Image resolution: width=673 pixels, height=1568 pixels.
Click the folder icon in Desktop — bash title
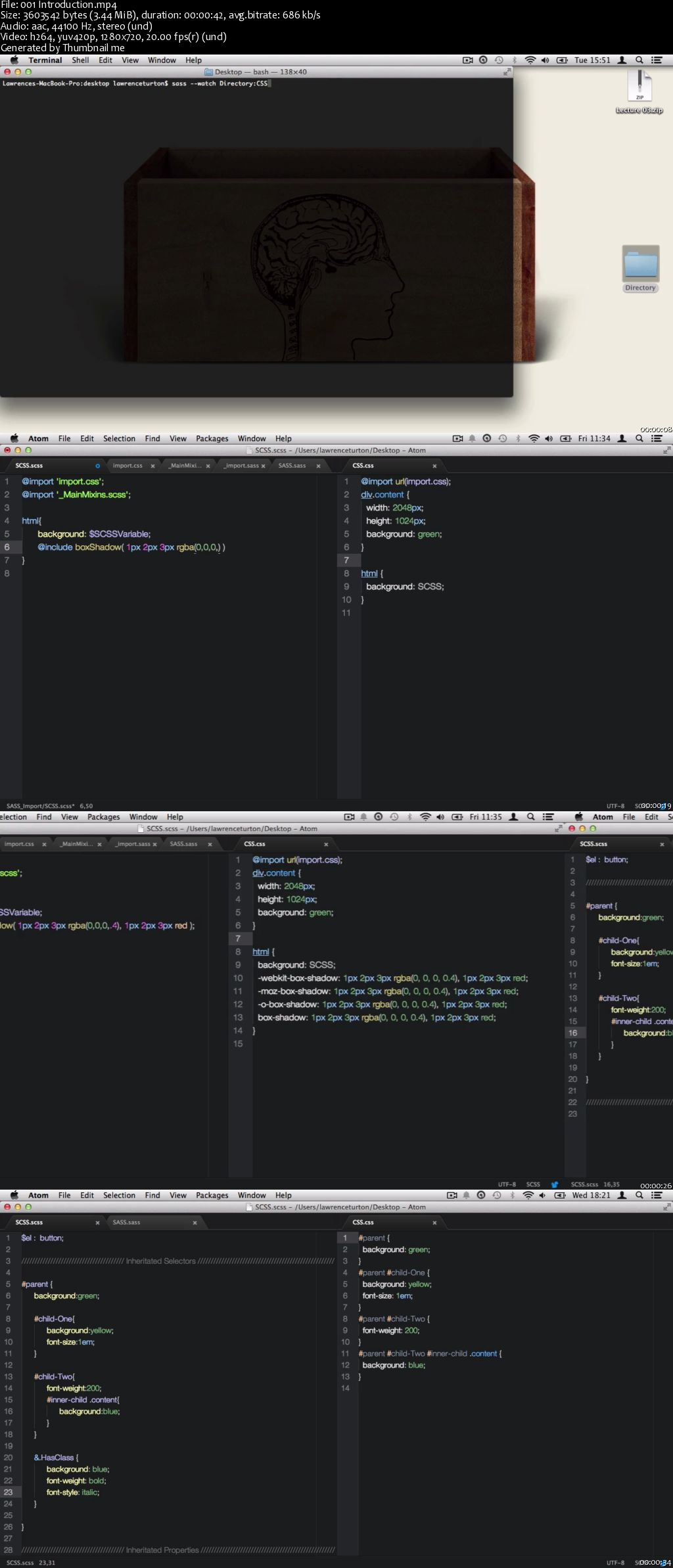(209, 72)
